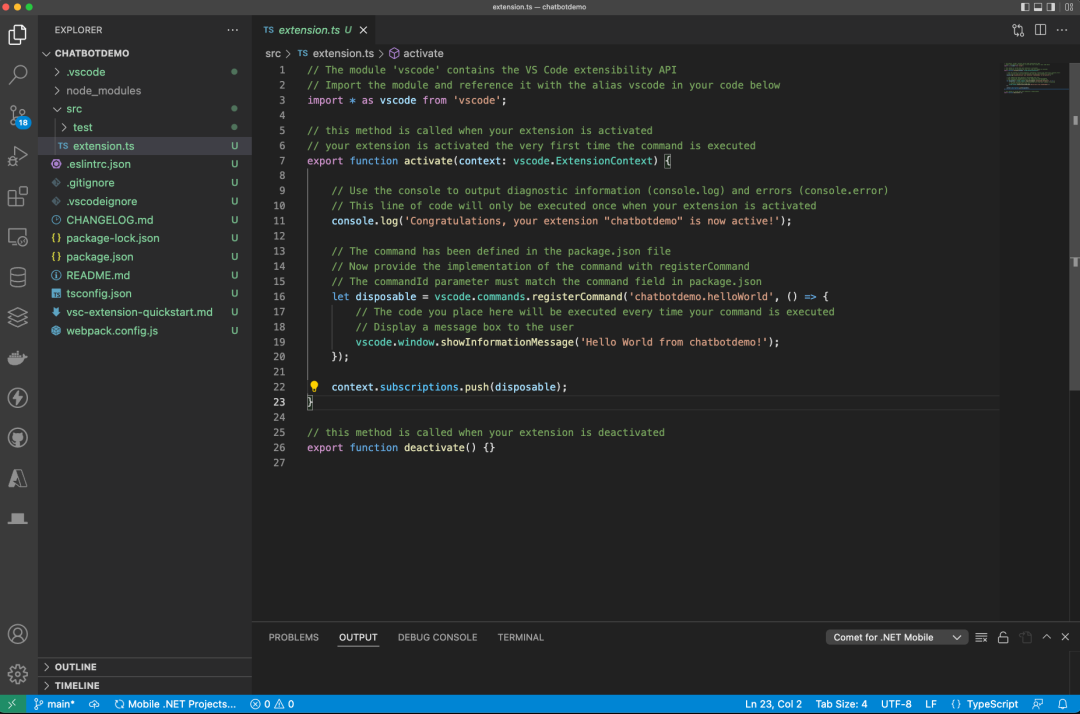Image resolution: width=1080 pixels, height=714 pixels.
Task: Open the Explorer view in activity bar
Action: tap(18, 34)
